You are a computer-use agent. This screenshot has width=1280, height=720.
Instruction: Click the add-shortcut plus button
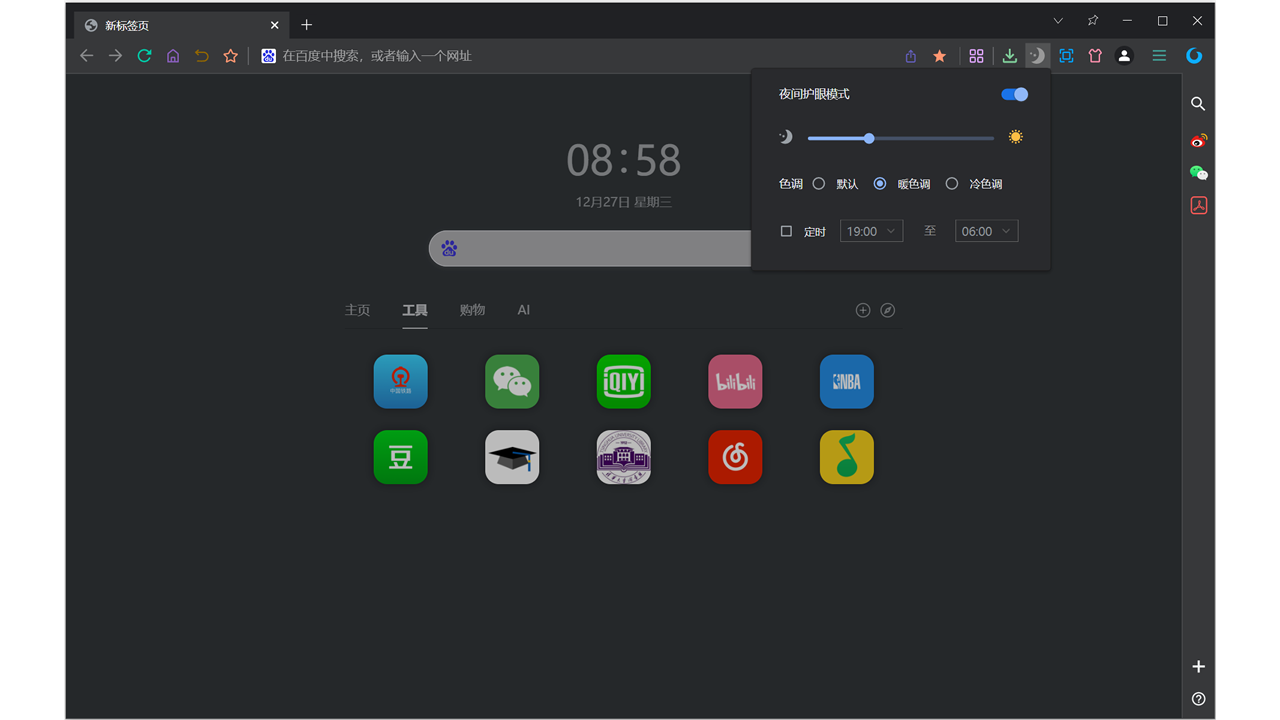point(862,310)
